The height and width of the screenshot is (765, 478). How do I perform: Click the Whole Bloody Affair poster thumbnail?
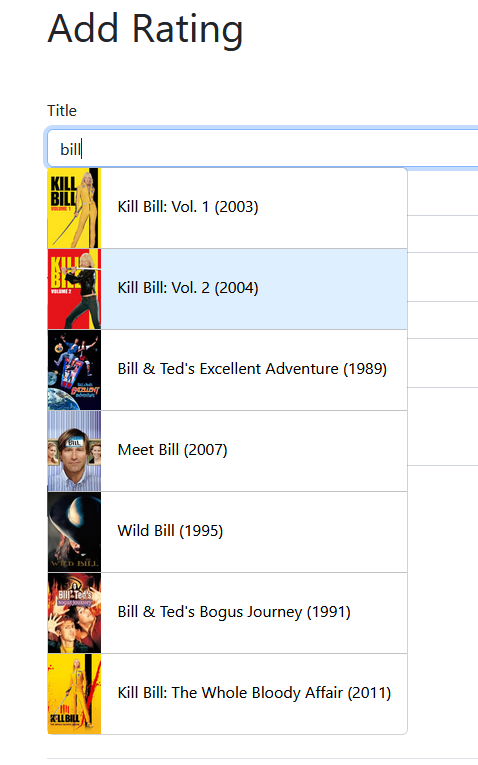pos(74,694)
